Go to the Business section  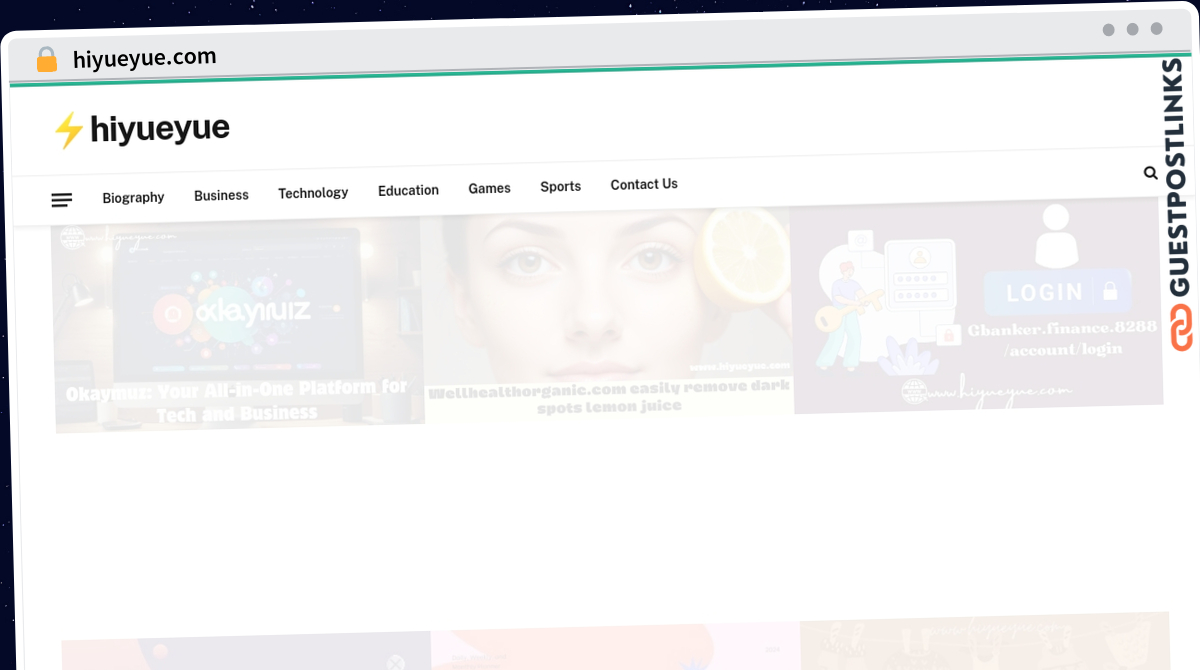coord(221,195)
